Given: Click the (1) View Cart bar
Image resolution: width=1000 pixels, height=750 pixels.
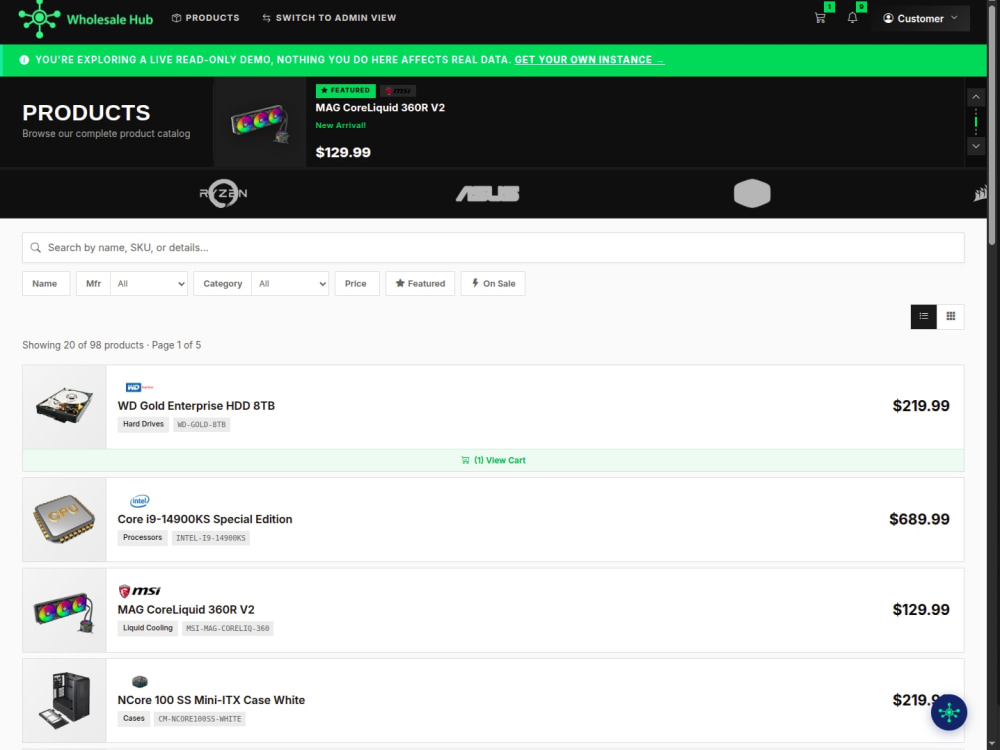Looking at the screenshot, I should tap(493, 460).
